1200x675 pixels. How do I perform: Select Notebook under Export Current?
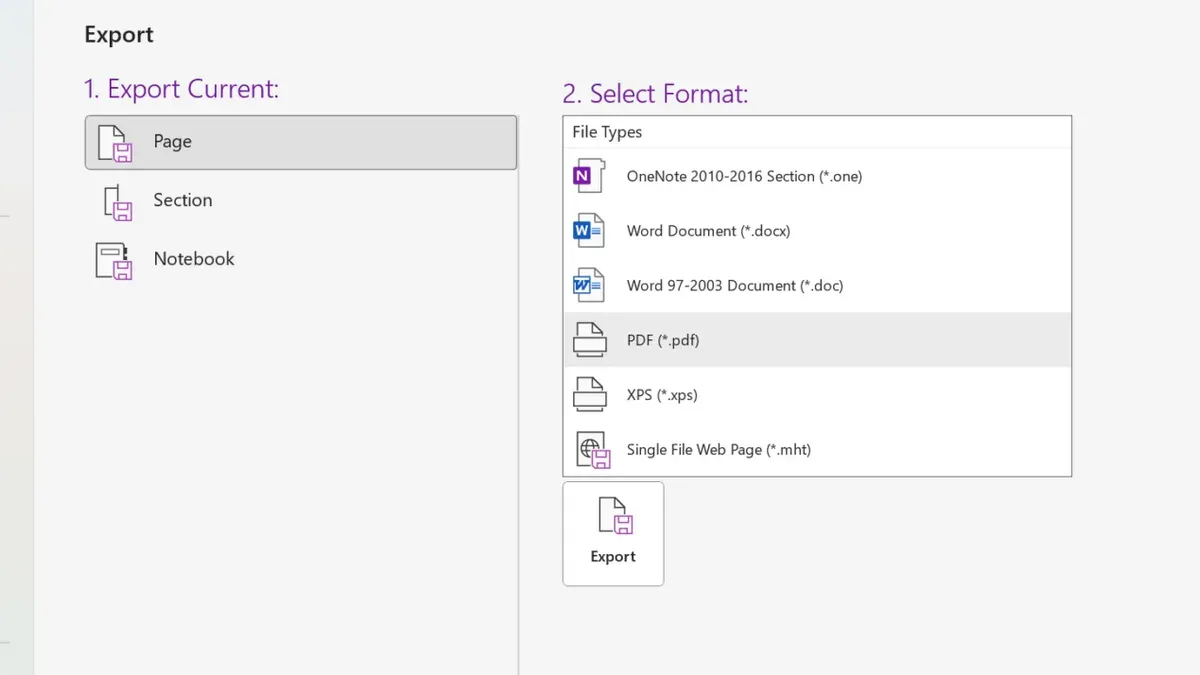(x=301, y=260)
